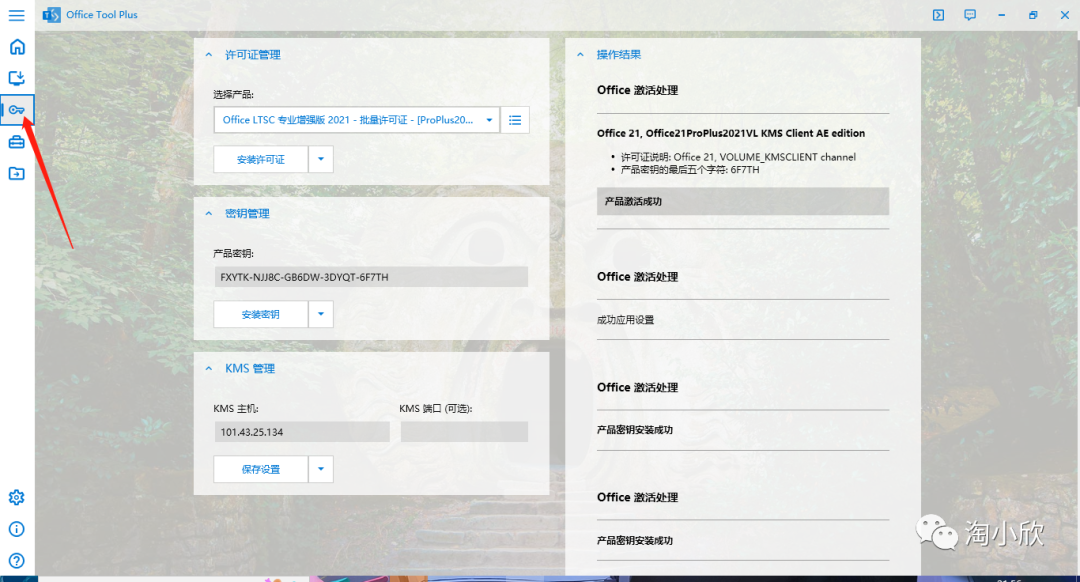Open the document conversion folder icon

[x=17, y=174]
